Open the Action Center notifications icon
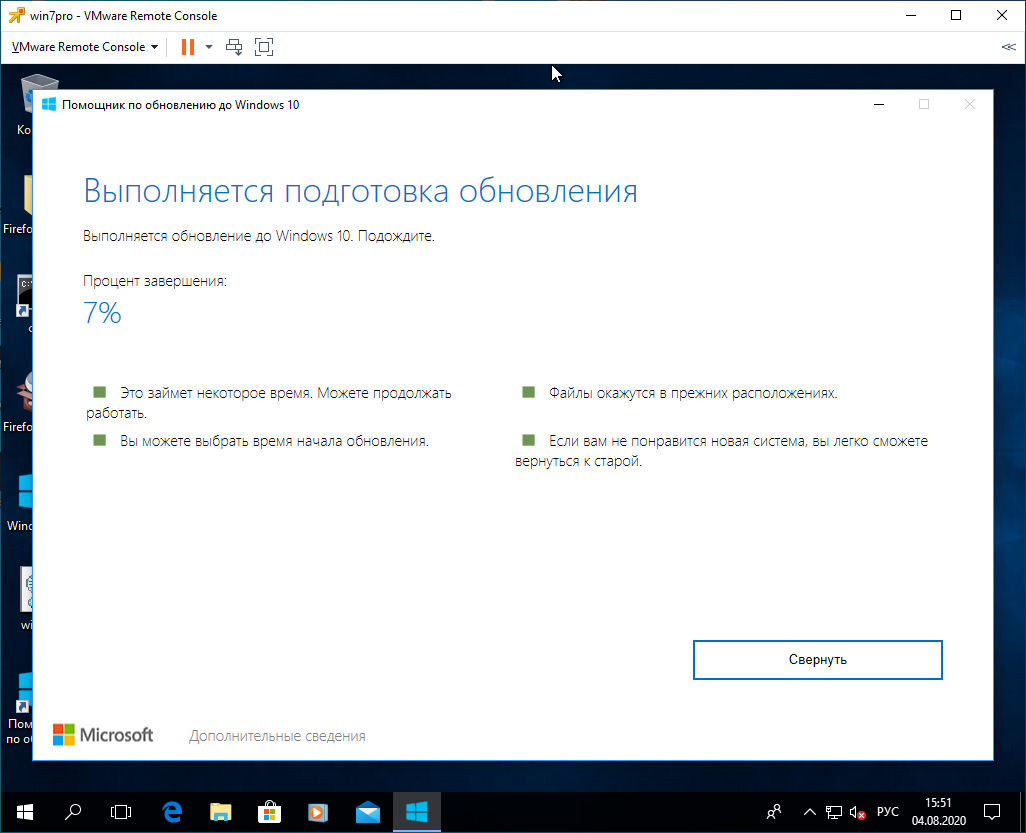Screen dimensions: 1026x833 click(992, 812)
